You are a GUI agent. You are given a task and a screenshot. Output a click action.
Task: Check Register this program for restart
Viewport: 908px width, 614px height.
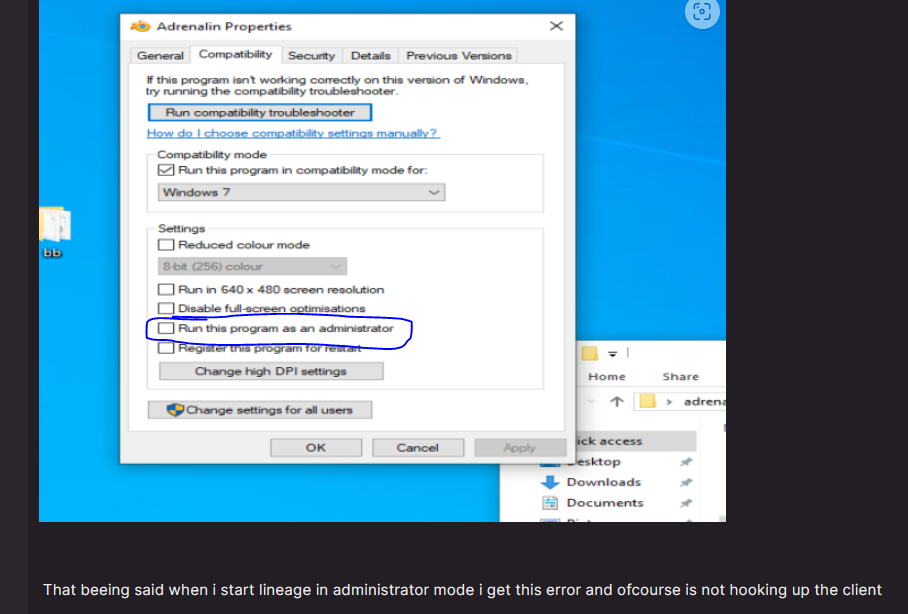click(166, 348)
